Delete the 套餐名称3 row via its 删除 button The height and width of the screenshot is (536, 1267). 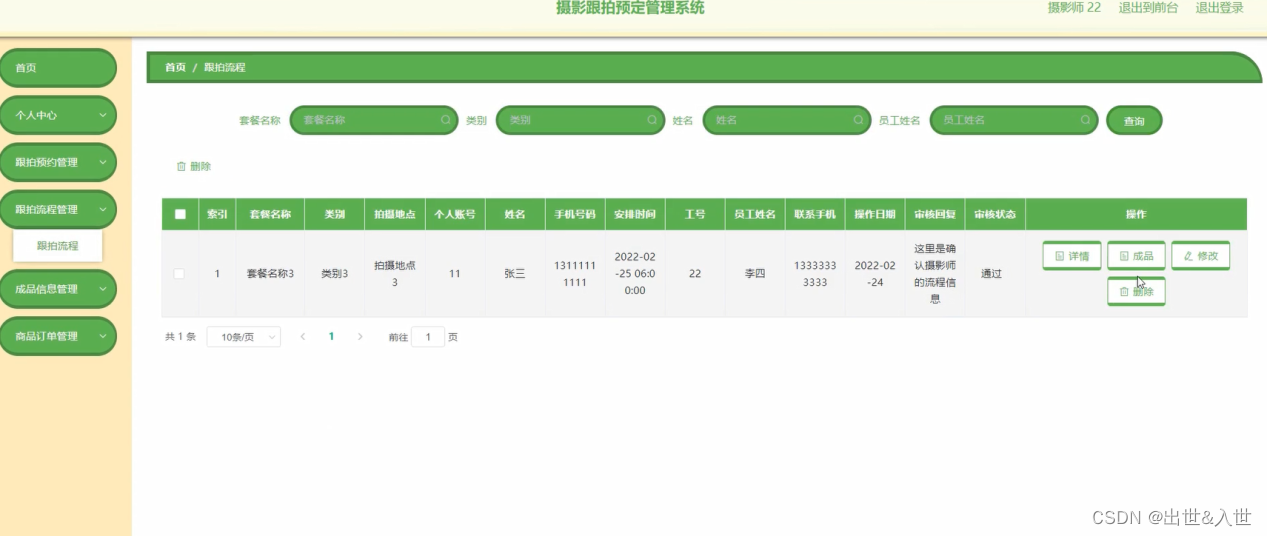coord(1136,291)
